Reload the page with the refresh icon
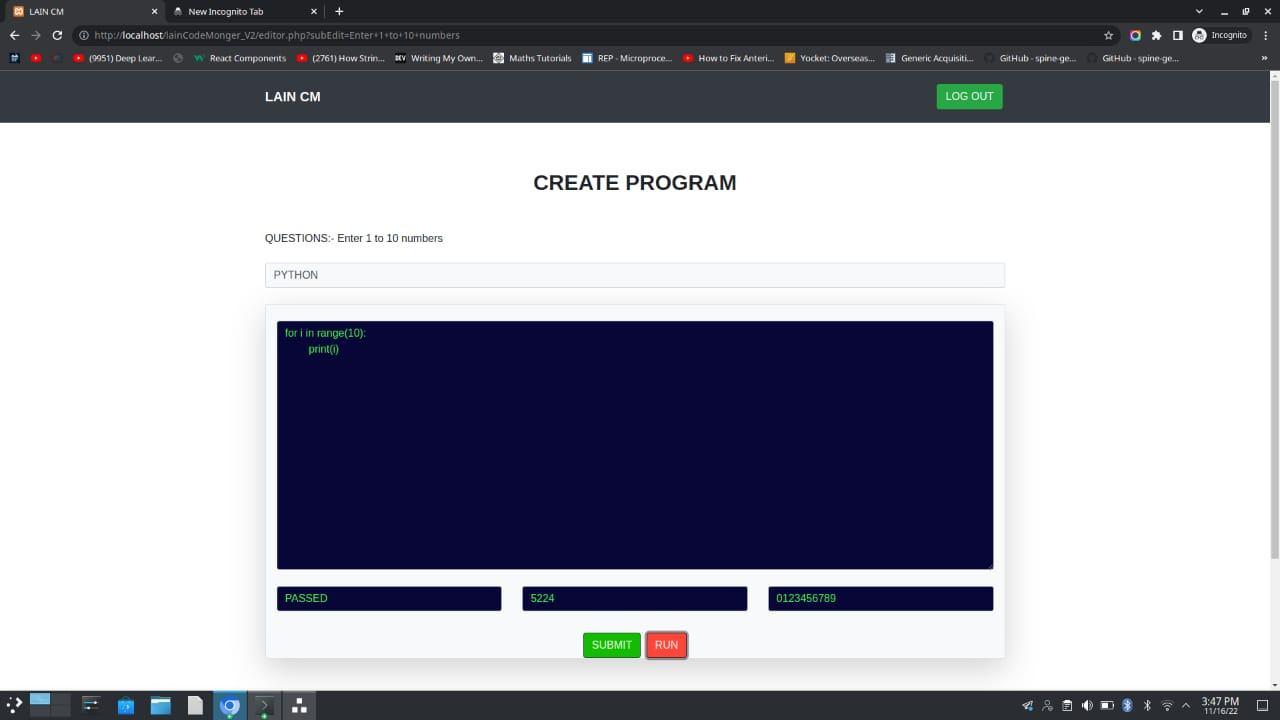The image size is (1280, 720). (57, 35)
